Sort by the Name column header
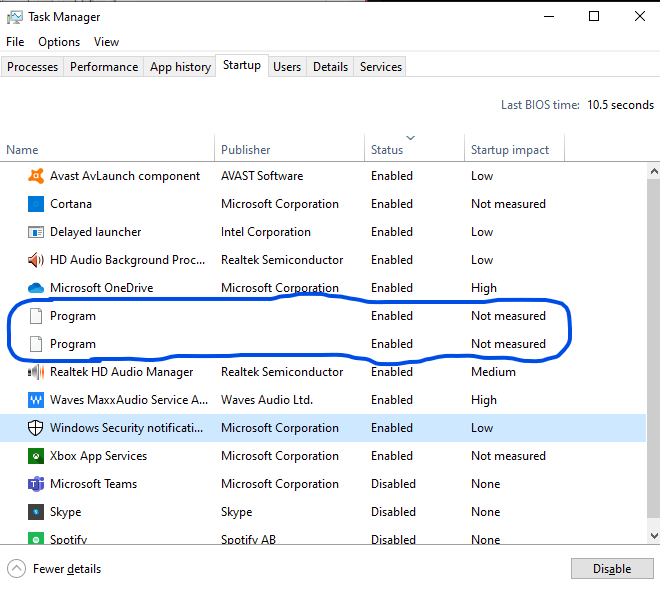Viewport: 660px width, 590px height. coord(107,150)
